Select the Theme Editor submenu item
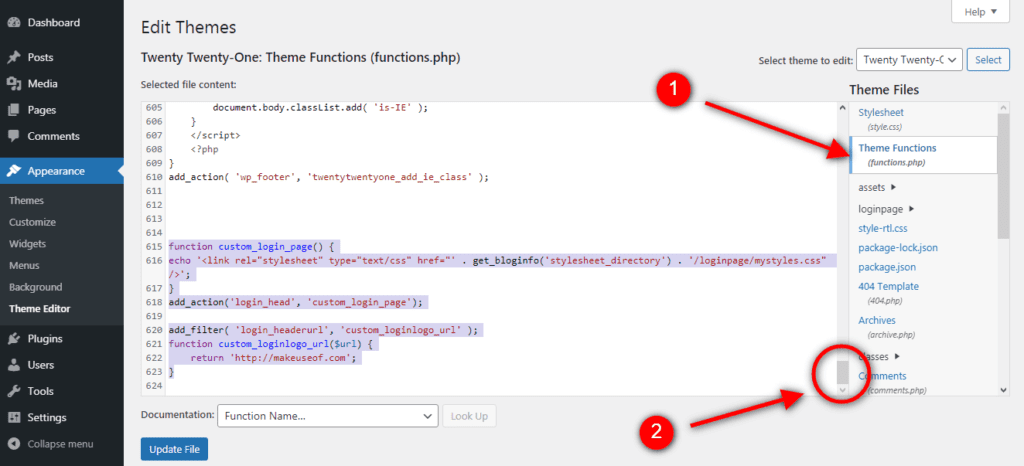 [x=40, y=309]
